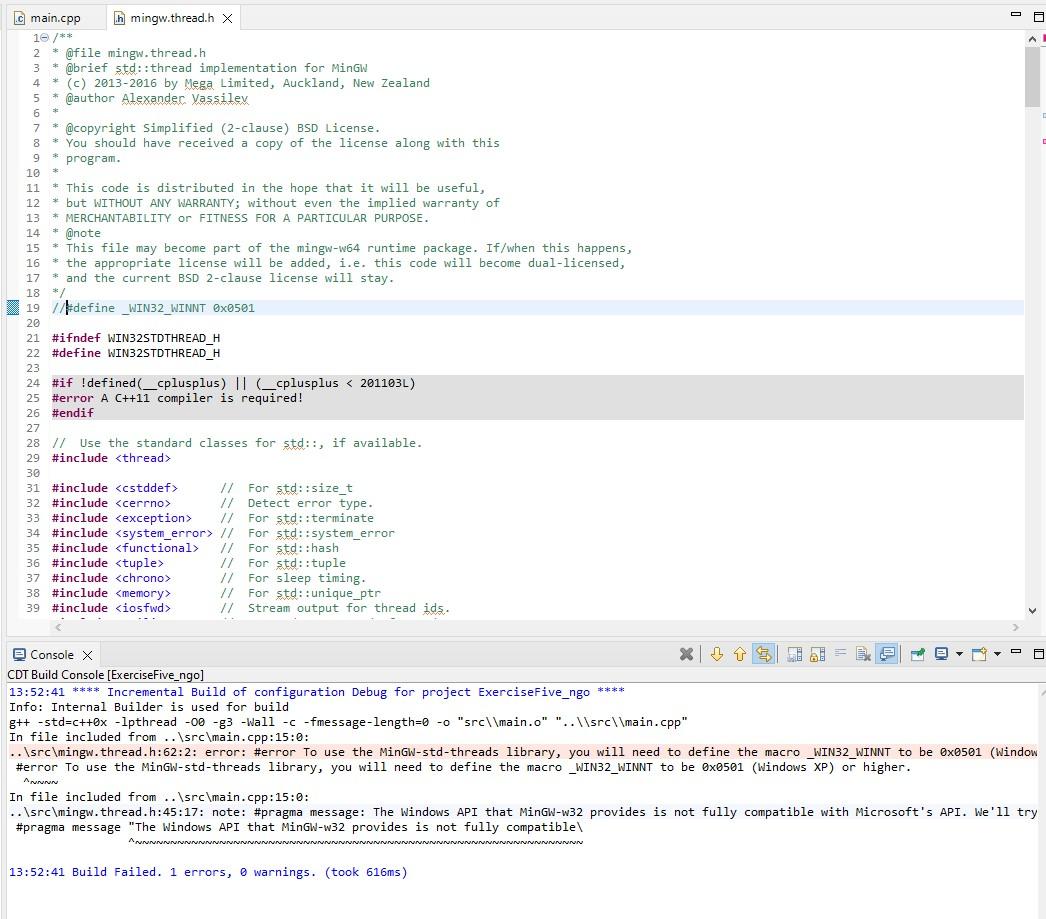
Task: Click the gray X Remove Launch icon in Console toolbar
Action: click(686, 654)
